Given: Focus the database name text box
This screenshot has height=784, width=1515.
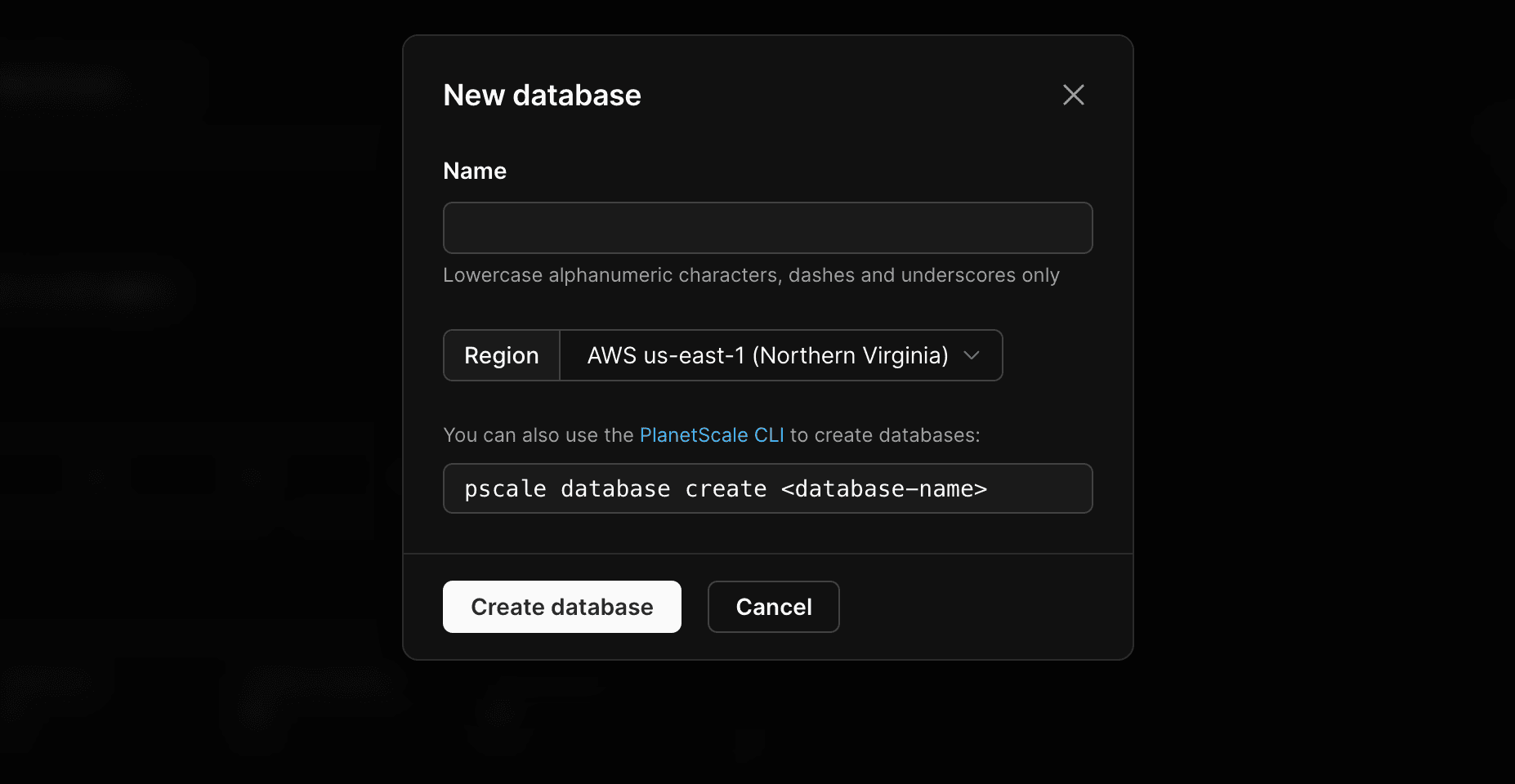Looking at the screenshot, I should (x=767, y=227).
